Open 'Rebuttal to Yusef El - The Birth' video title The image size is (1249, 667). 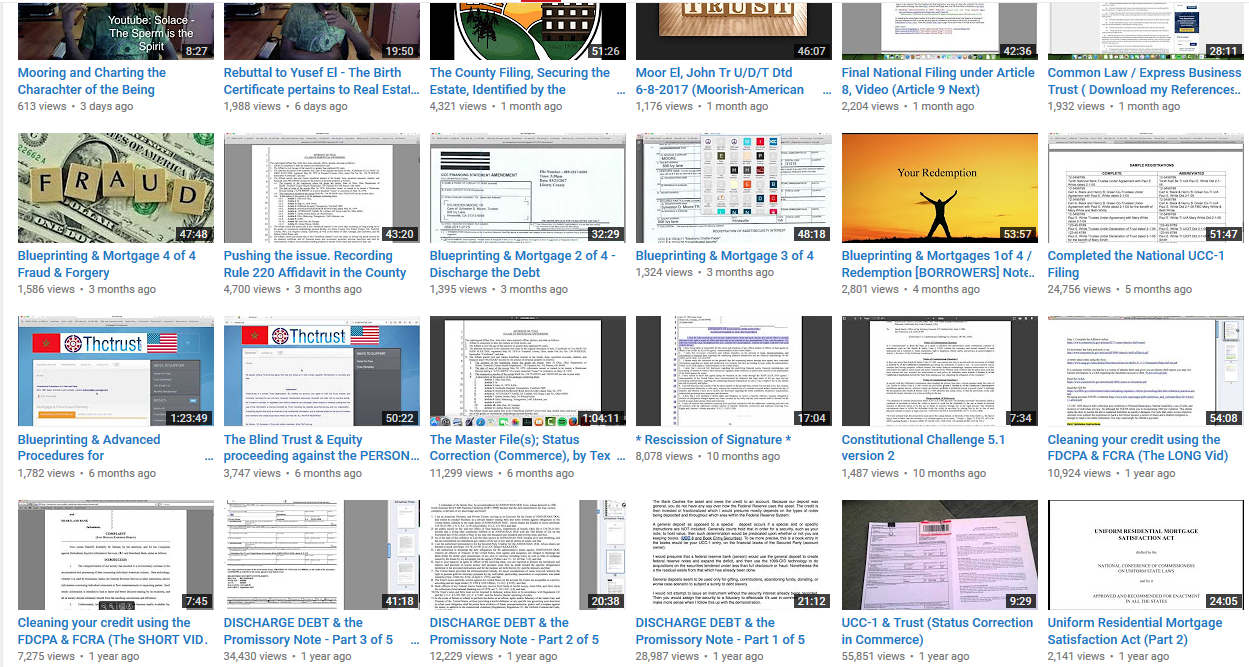pyautogui.click(x=321, y=81)
